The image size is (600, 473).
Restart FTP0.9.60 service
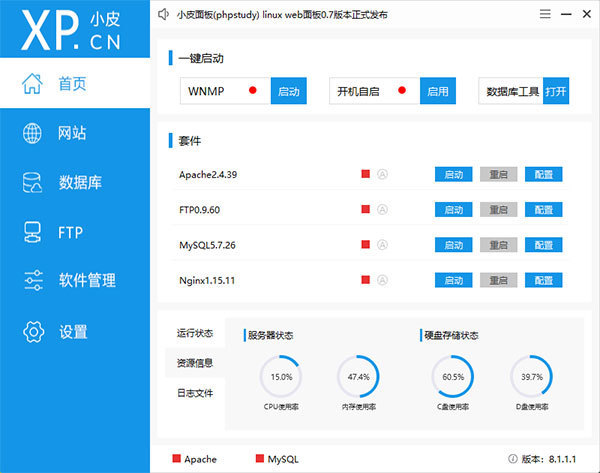click(x=499, y=210)
